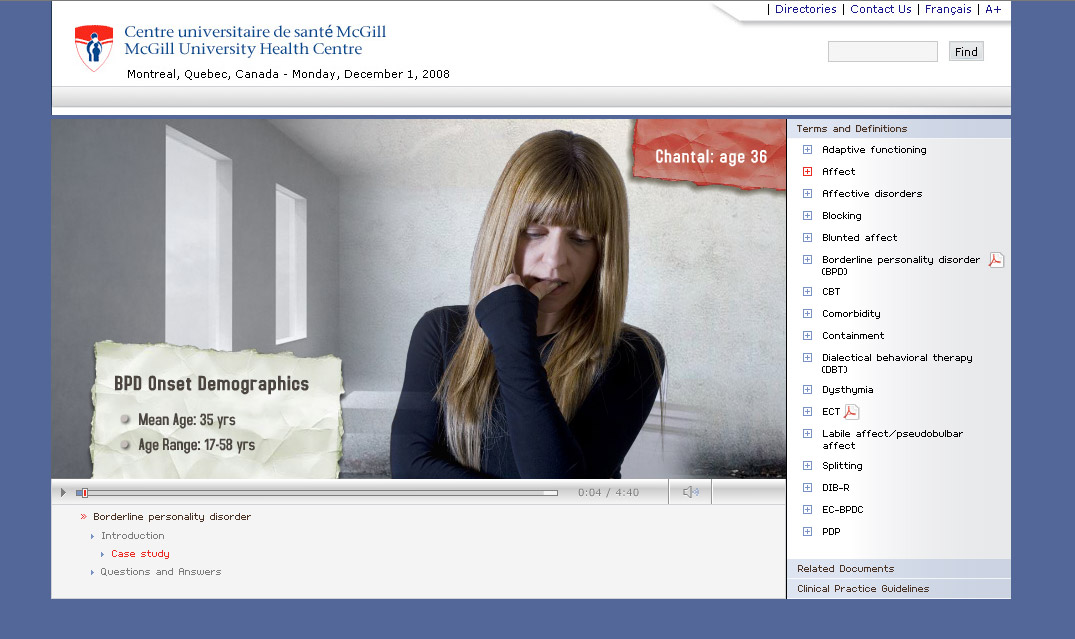Open the Related Documents section
Screen dimensions: 1075x639
[899, 568]
